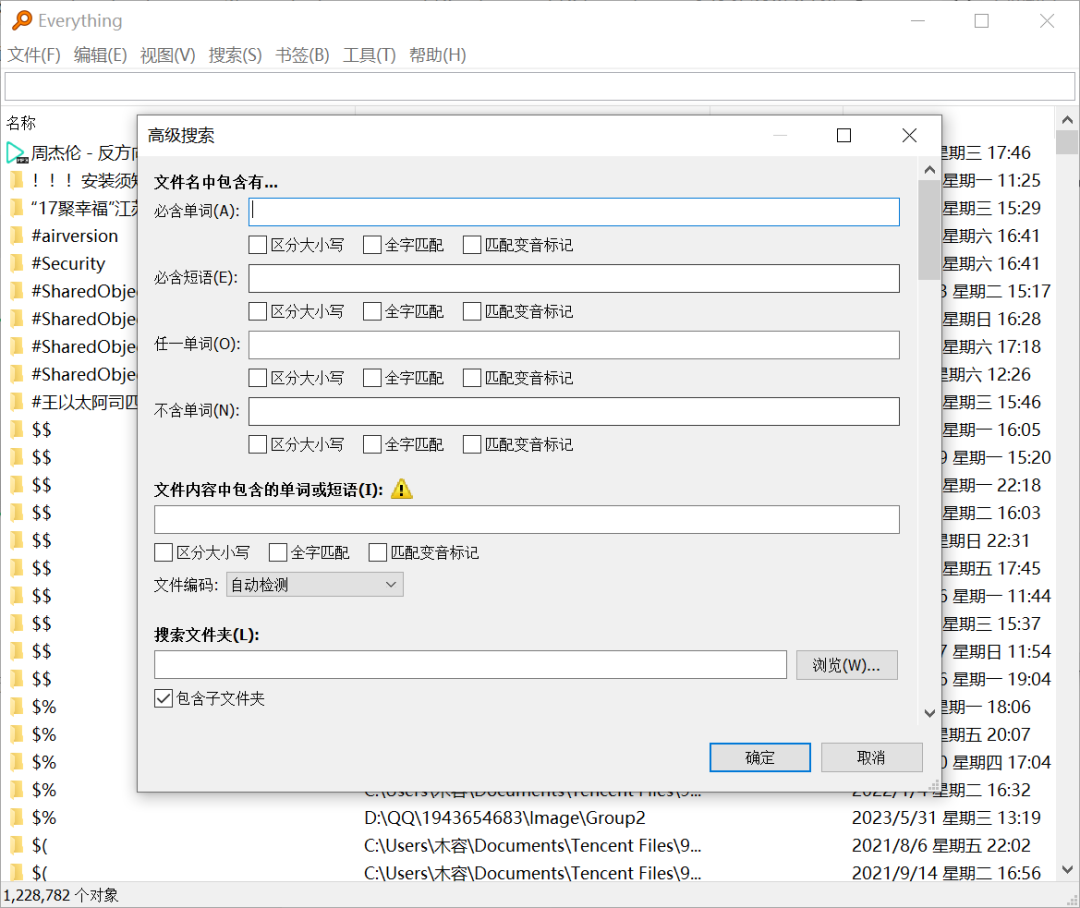Click the 确定 button
This screenshot has height=908, width=1080.
click(760, 758)
